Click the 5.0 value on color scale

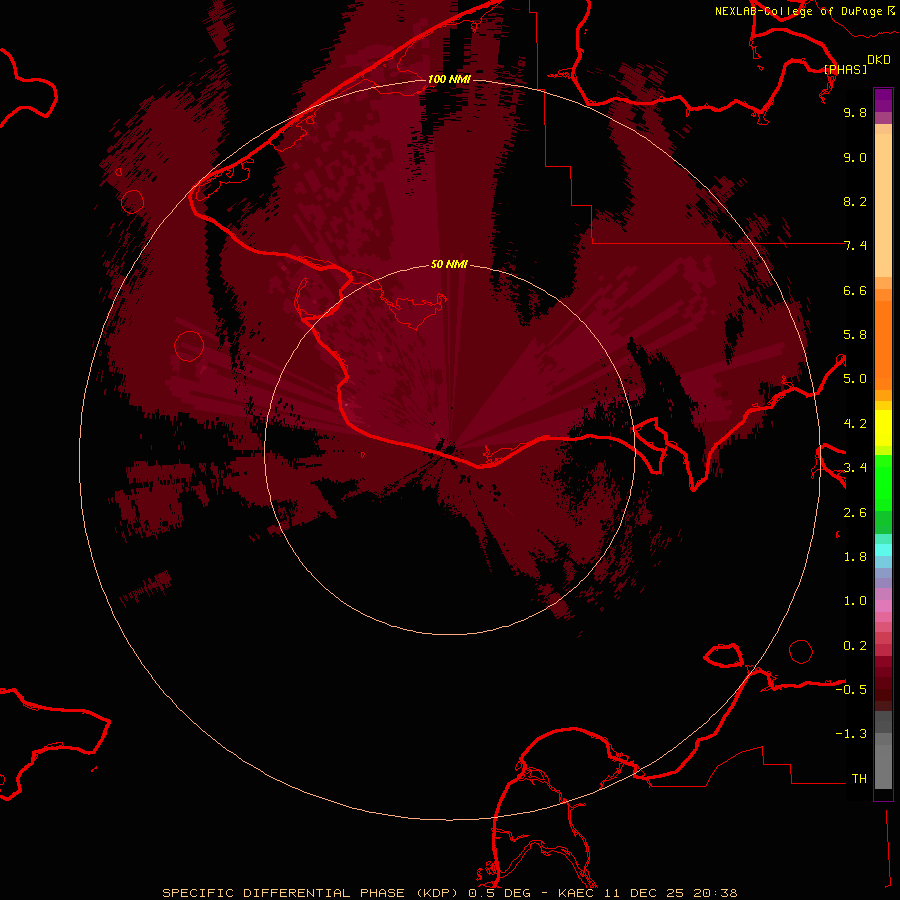click(855, 379)
